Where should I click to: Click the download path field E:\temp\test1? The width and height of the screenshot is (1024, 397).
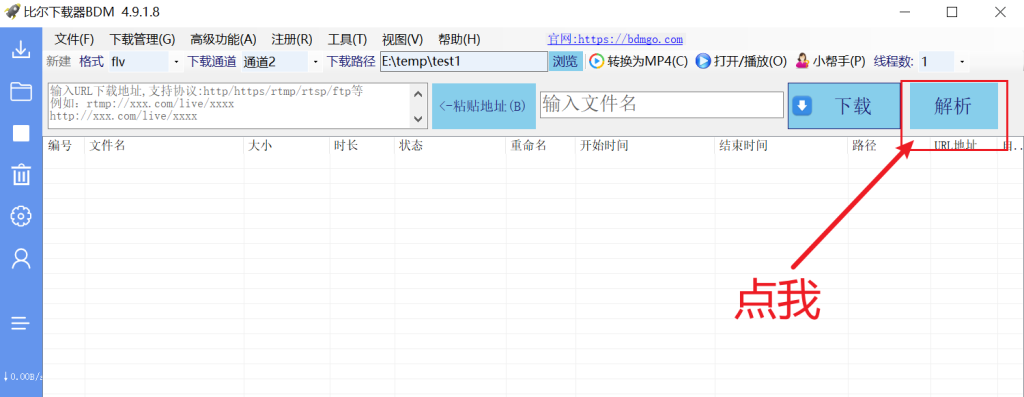coord(463,62)
